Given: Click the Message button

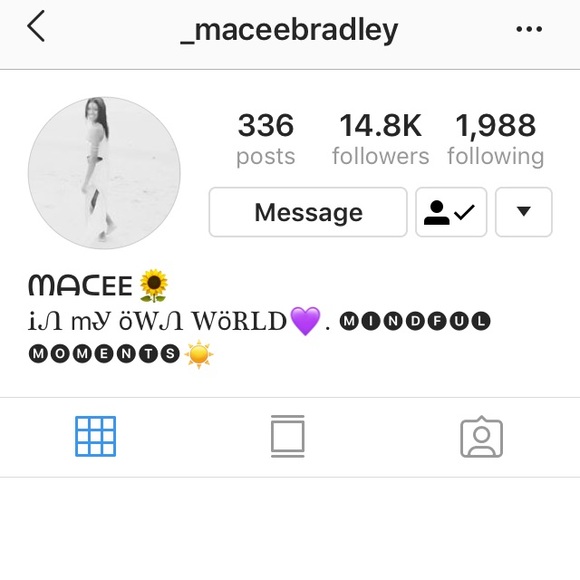Looking at the screenshot, I should pos(308,212).
